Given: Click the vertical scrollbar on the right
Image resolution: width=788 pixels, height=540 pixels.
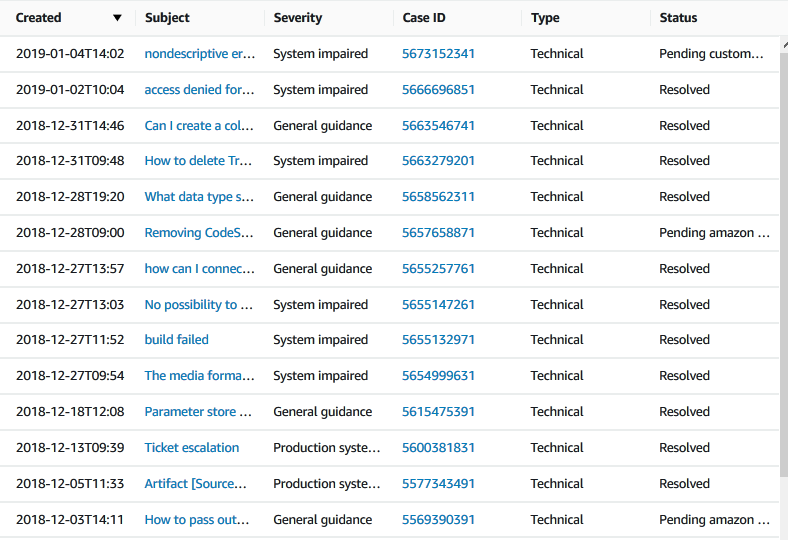Looking at the screenshot, I should (783, 259).
